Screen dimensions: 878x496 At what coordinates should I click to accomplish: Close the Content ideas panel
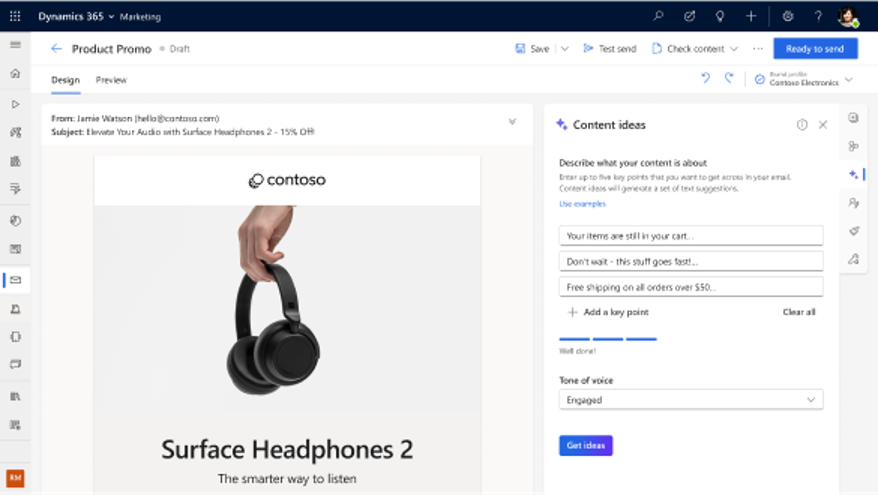click(823, 125)
